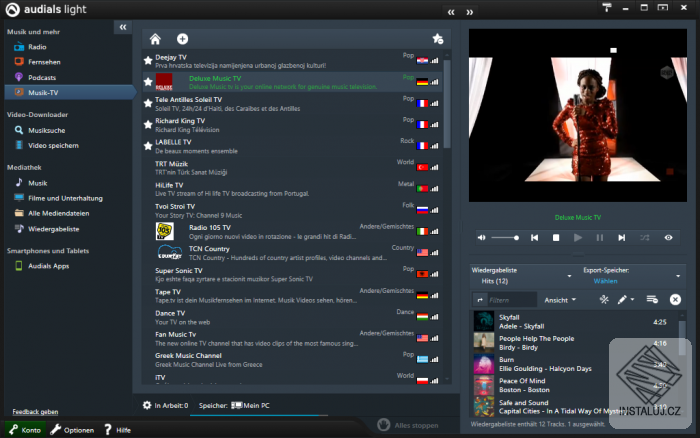
Task: Click the playlist tools wrench icon
Action: click(x=604, y=300)
